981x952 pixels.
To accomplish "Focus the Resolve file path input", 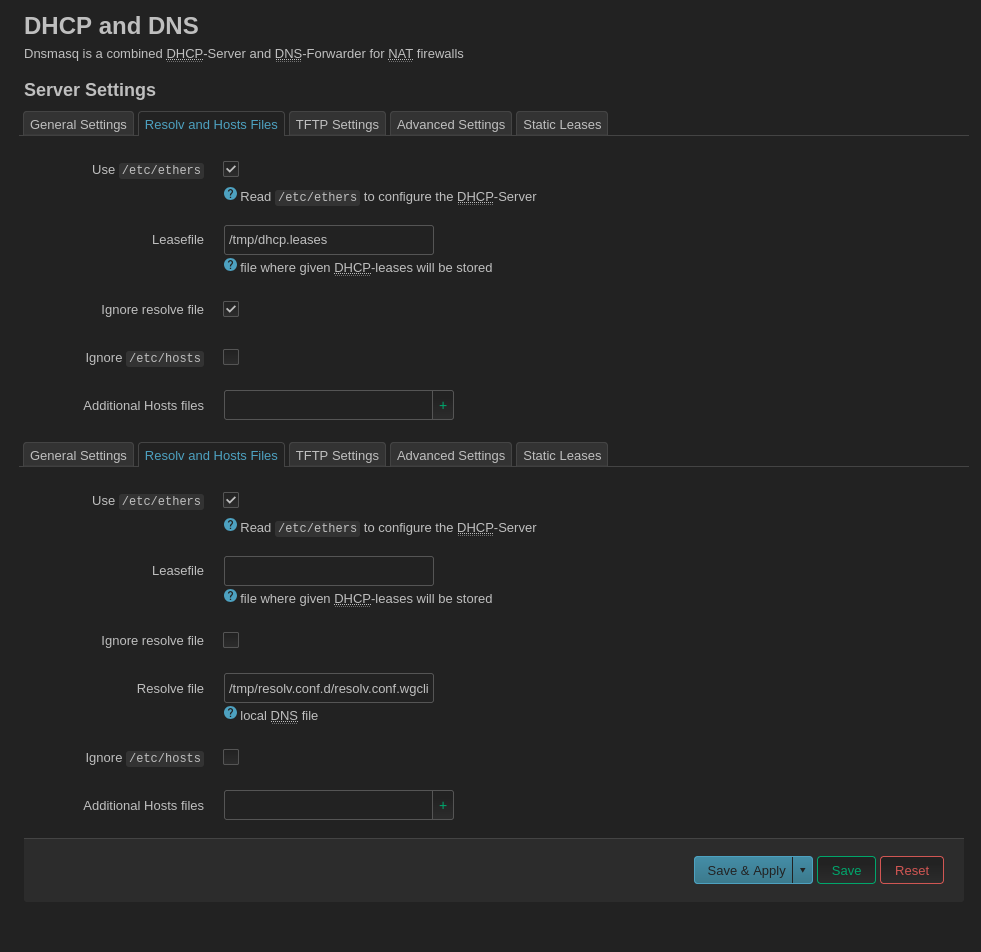I will pos(328,688).
